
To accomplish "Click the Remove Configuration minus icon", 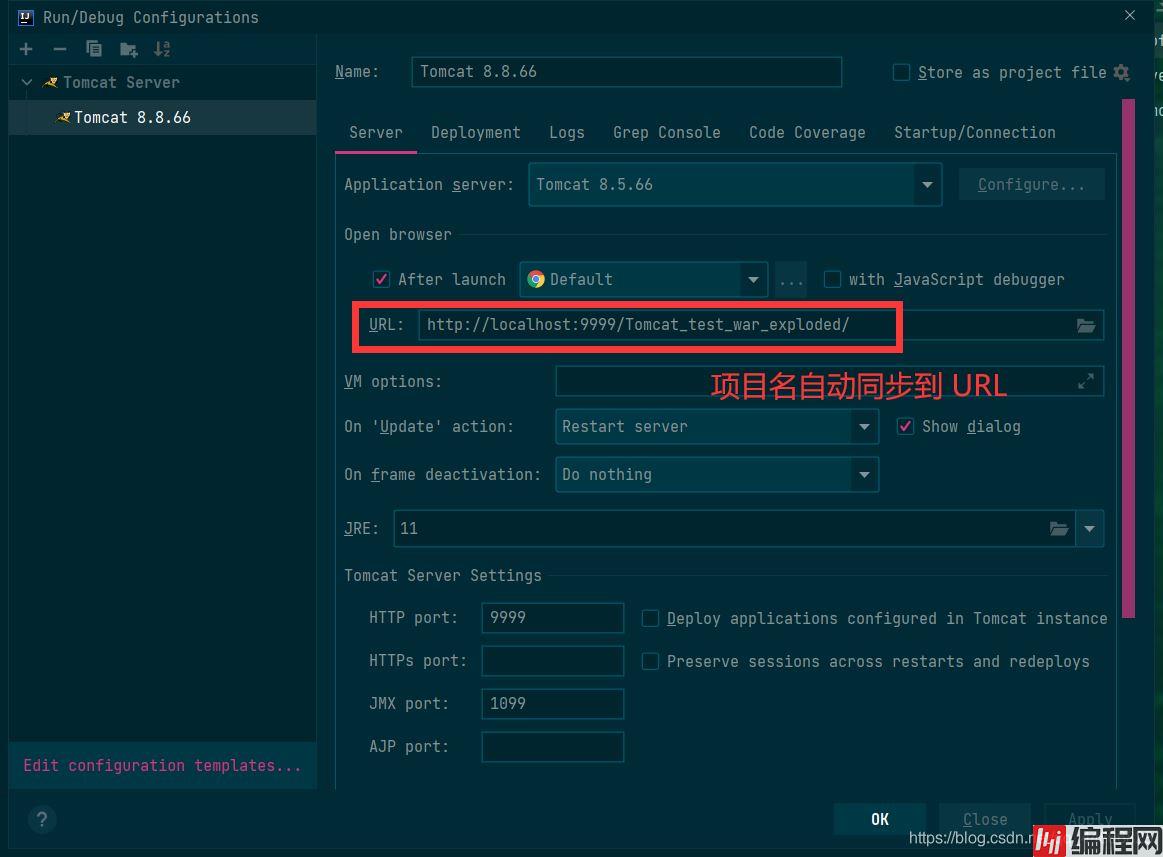I will (60, 49).
